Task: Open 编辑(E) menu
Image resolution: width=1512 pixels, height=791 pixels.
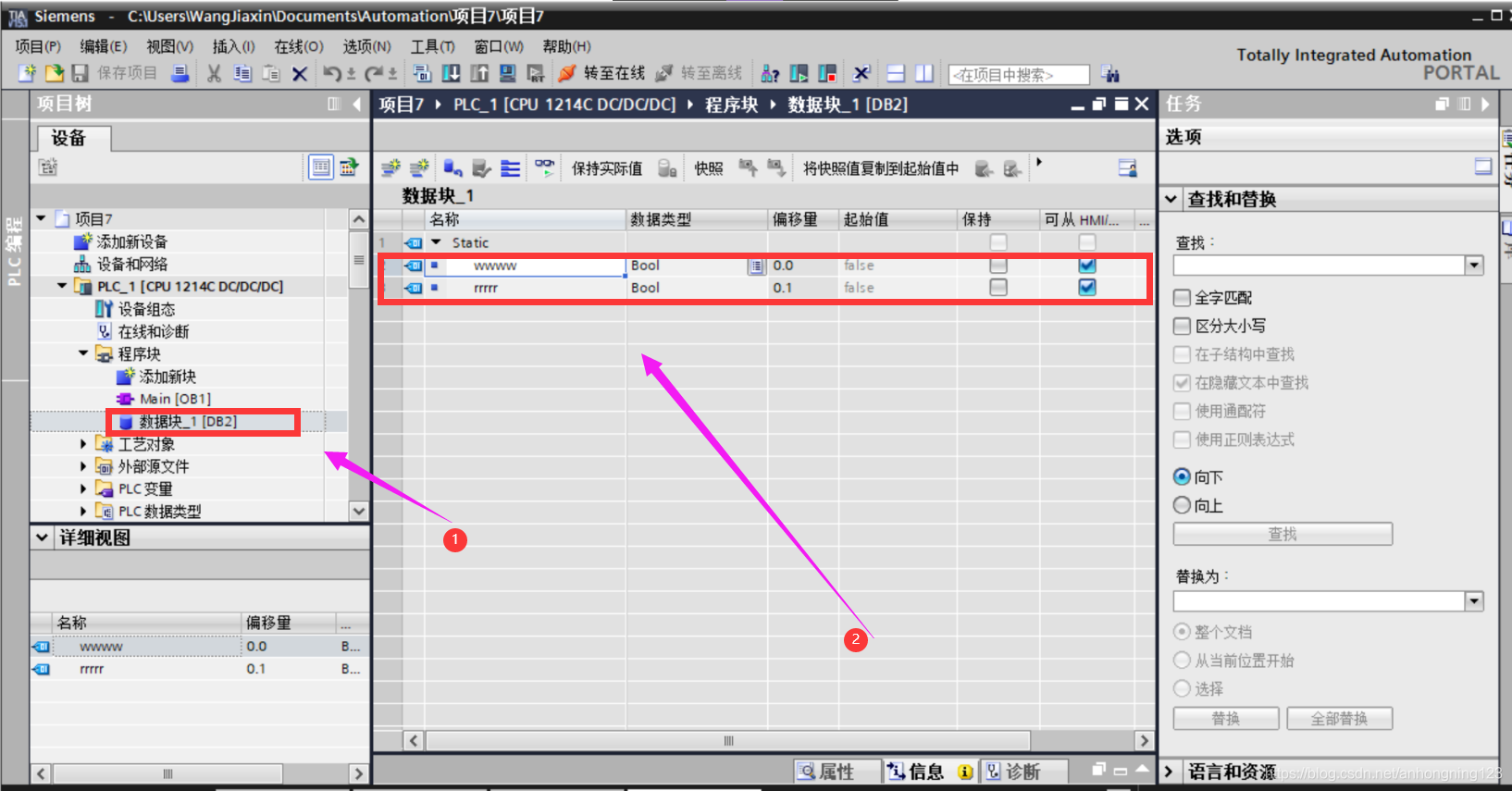Action: pos(103,46)
